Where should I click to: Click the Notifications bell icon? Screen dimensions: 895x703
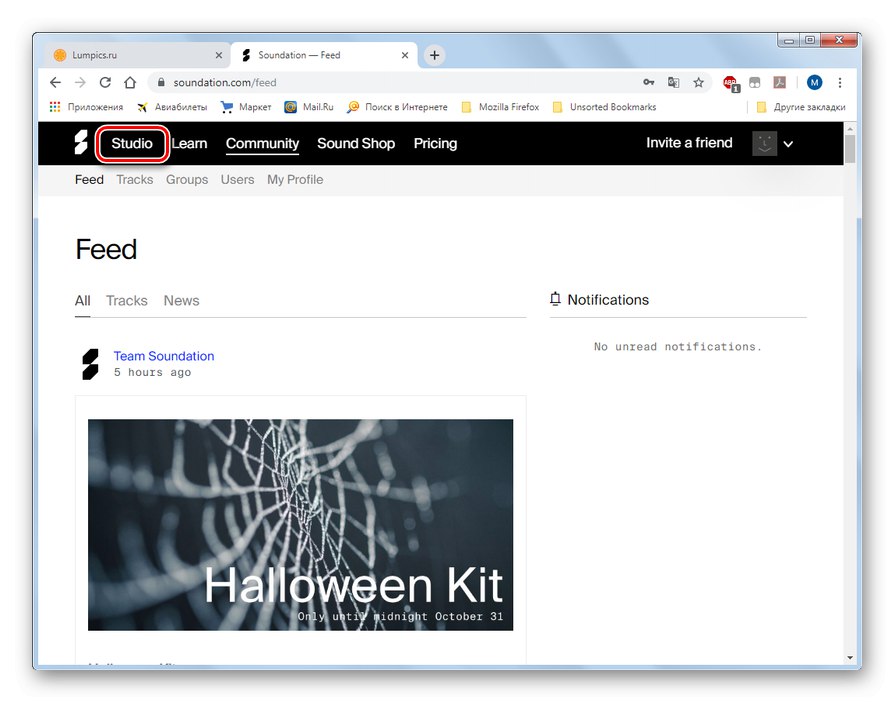click(555, 299)
